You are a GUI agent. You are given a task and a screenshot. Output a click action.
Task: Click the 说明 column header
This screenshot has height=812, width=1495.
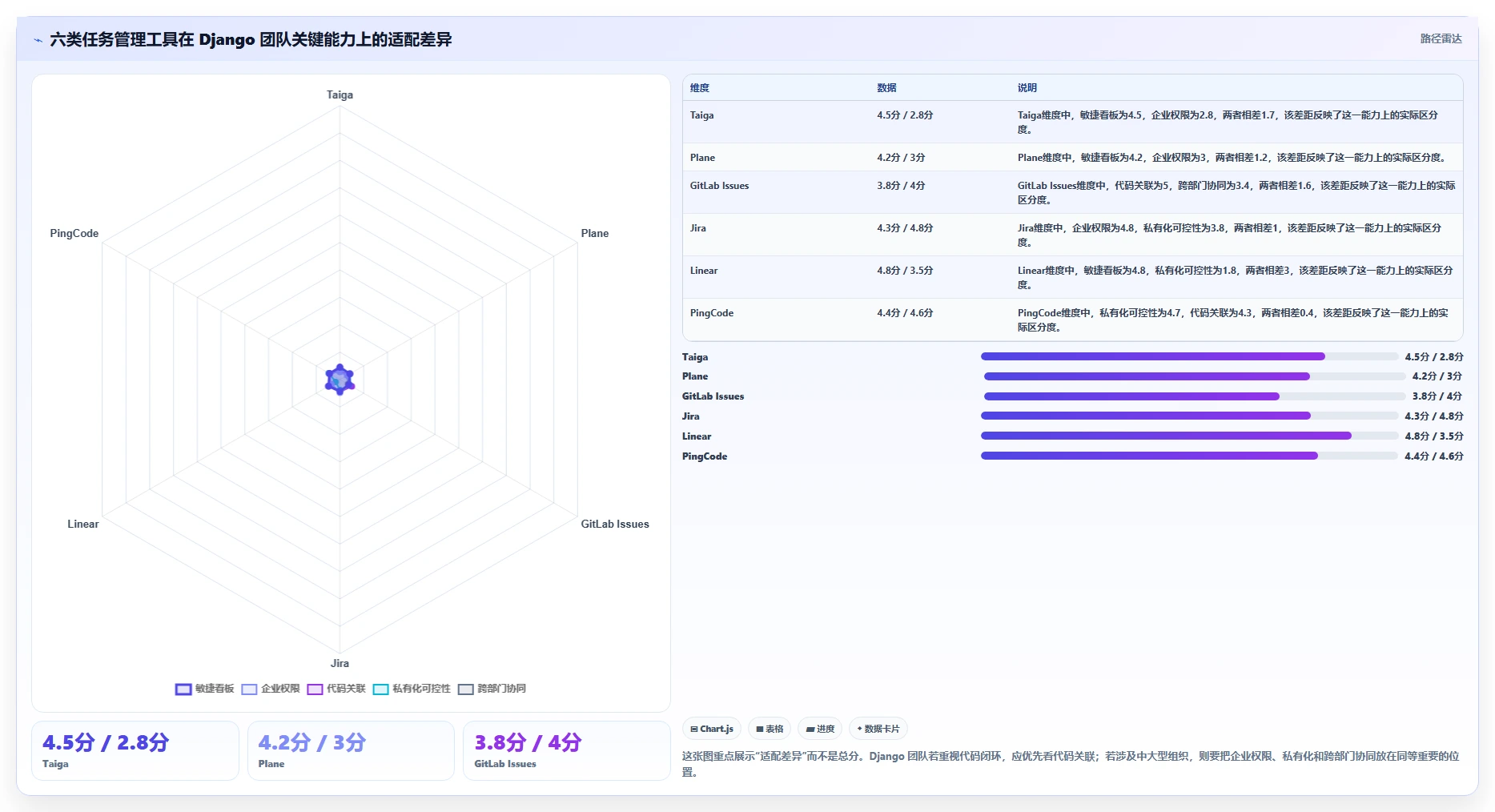[x=1027, y=88]
